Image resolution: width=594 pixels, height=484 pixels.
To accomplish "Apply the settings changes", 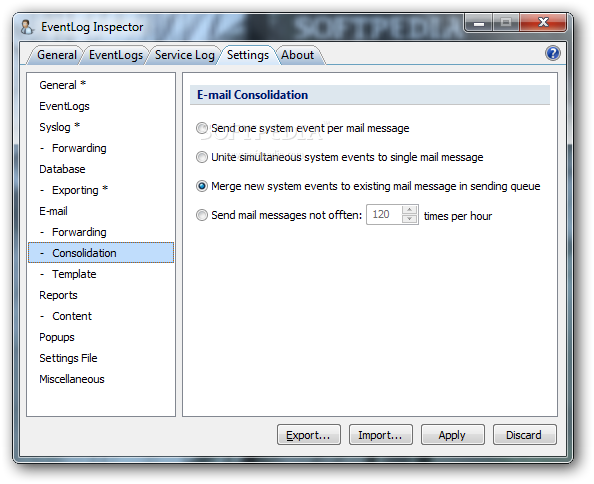I will click(453, 435).
